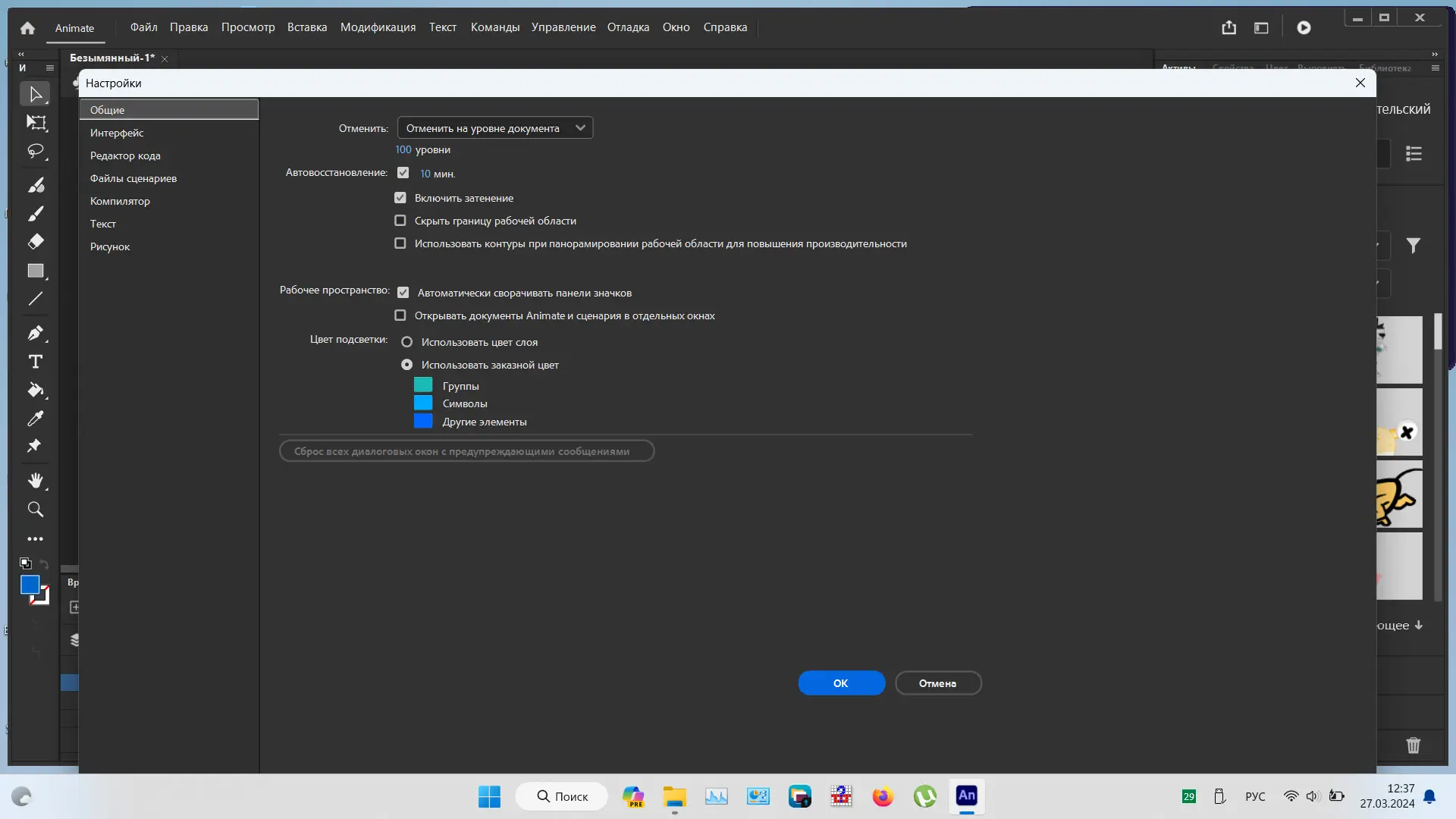This screenshot has height=819, width=1456.
Task: Enable Скрыть границу рабочей области checkbox
Action: (x=400, y=221)
